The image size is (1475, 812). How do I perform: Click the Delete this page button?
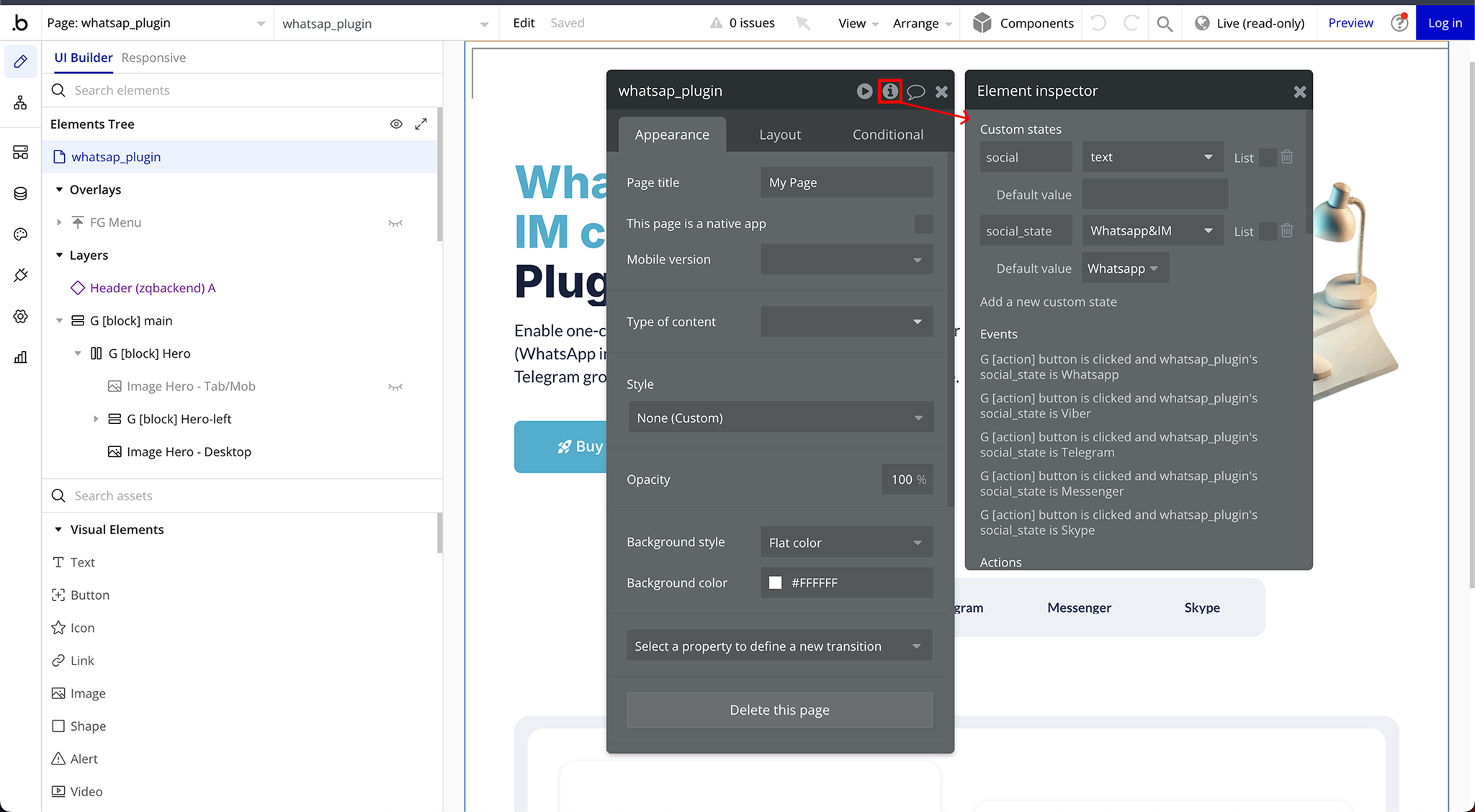779,710
